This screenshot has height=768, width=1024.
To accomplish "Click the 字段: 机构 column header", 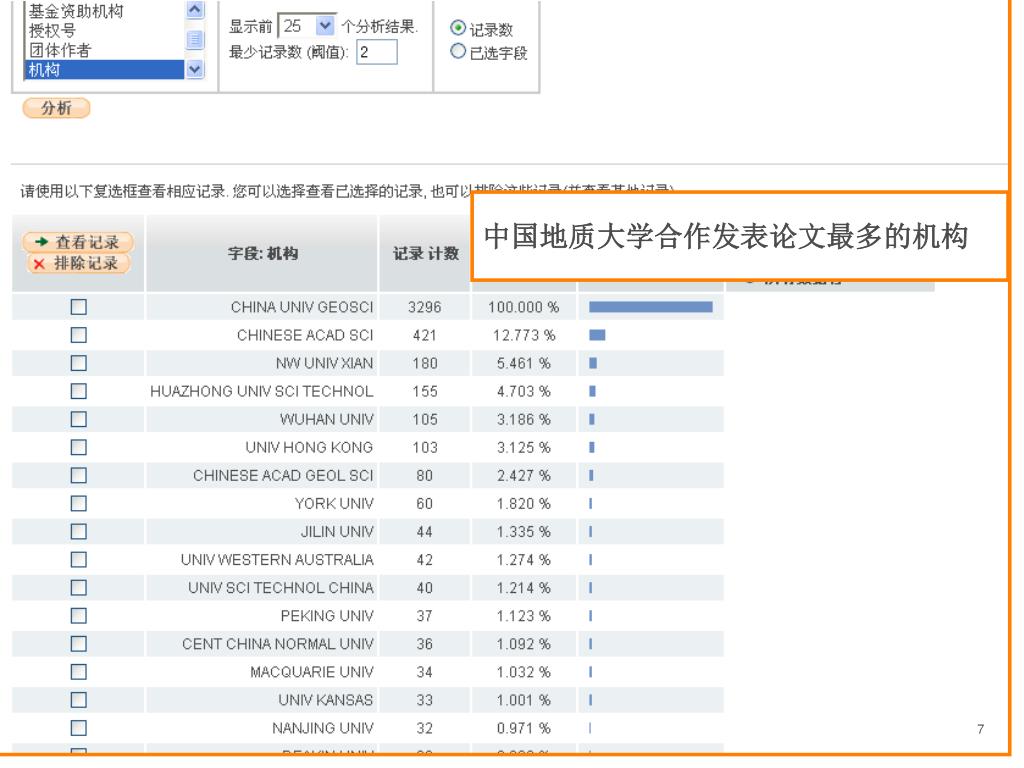I will (x=263, y=253).
